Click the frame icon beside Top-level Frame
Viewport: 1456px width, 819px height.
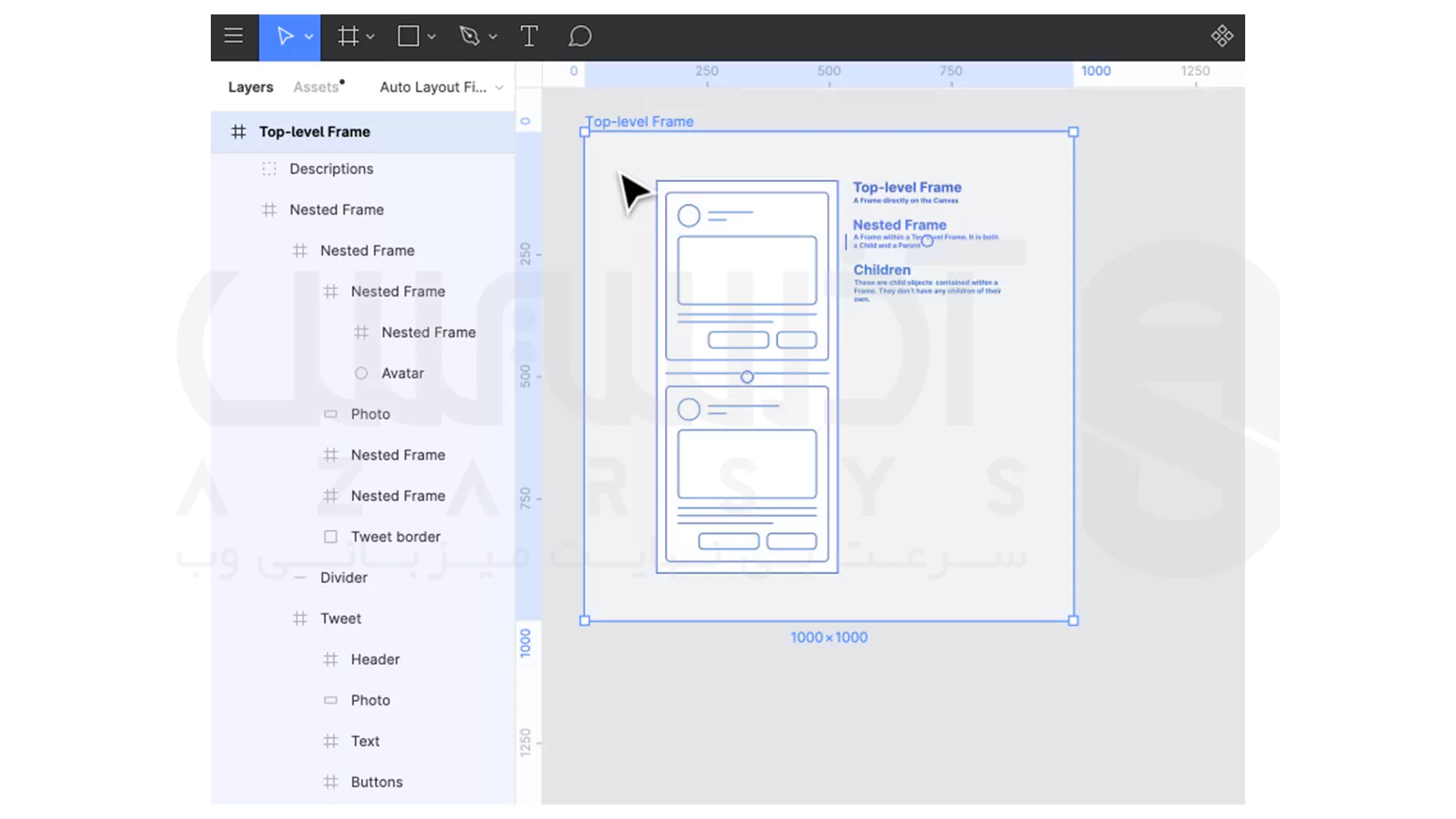tap(238, 132)
